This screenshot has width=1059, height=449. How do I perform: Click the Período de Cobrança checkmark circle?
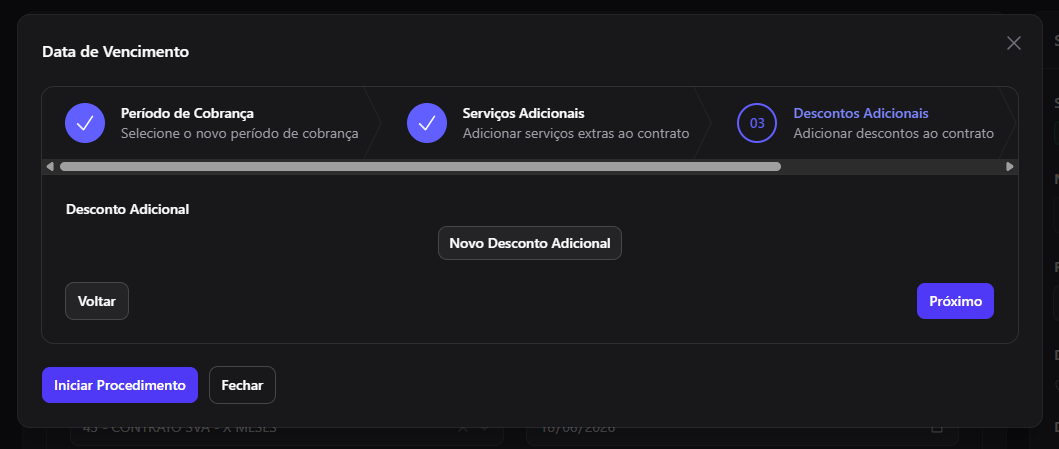coord(84,123)
